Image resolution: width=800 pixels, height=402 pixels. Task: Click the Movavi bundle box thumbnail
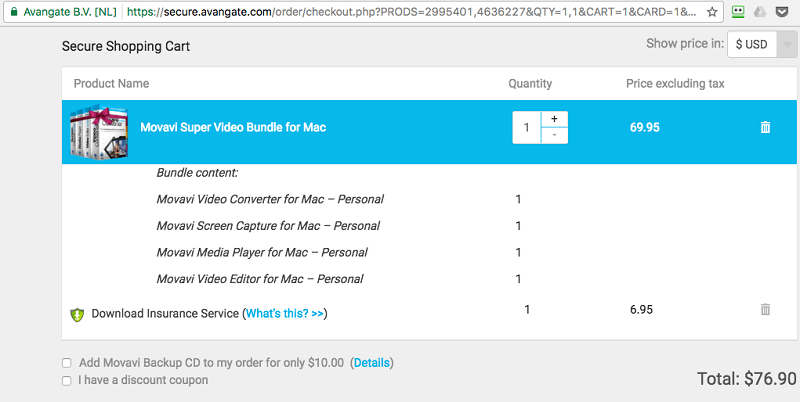99,132
